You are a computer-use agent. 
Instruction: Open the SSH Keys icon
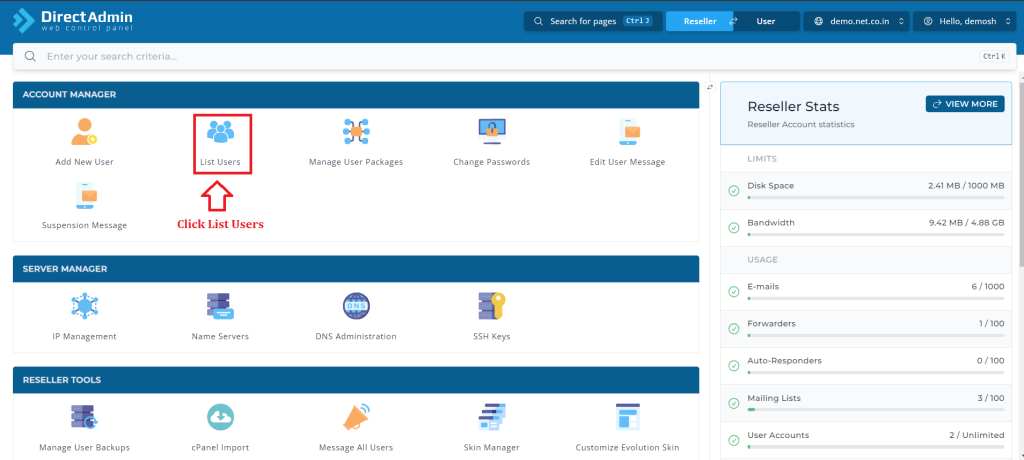492,306
